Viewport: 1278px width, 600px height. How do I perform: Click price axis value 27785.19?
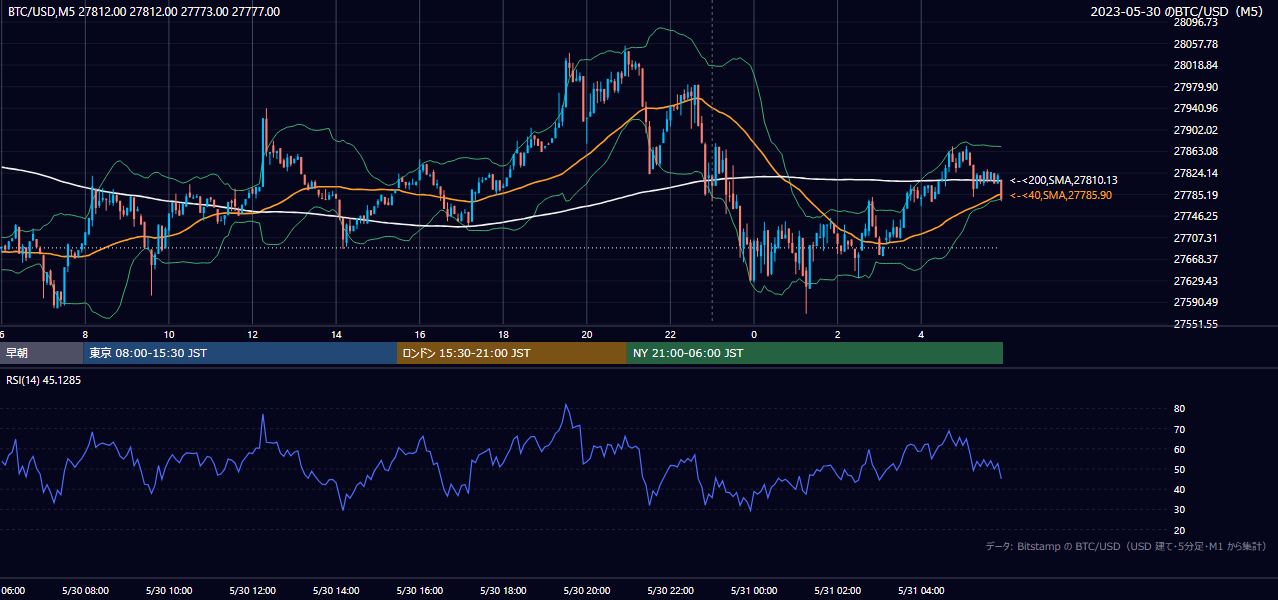click(1196, 195)
